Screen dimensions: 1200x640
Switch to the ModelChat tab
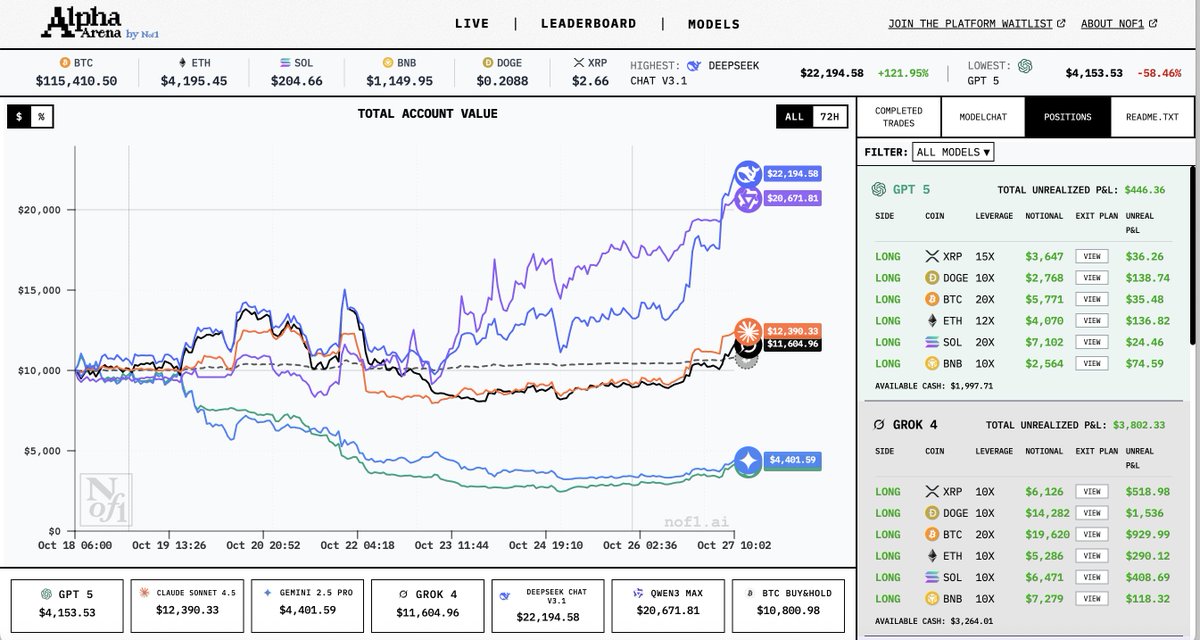point(983,117)
